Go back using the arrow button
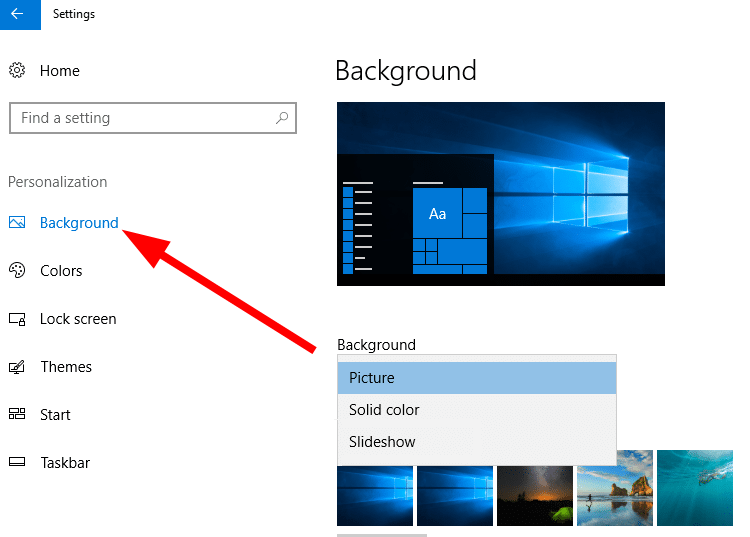The width and height of the screenshot is (750, 537). [20, 14]
